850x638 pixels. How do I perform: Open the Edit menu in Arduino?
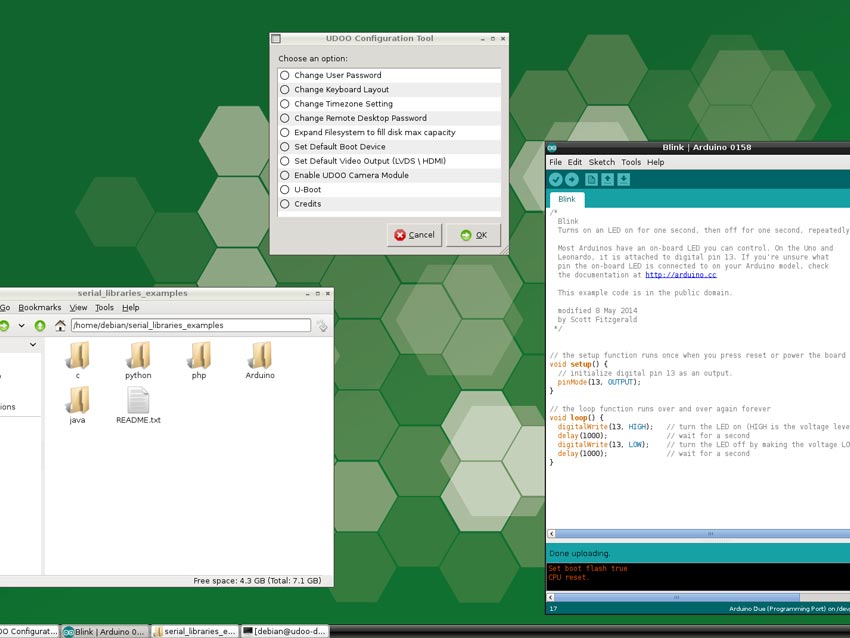pyautogui.click(x=575, y=162)
